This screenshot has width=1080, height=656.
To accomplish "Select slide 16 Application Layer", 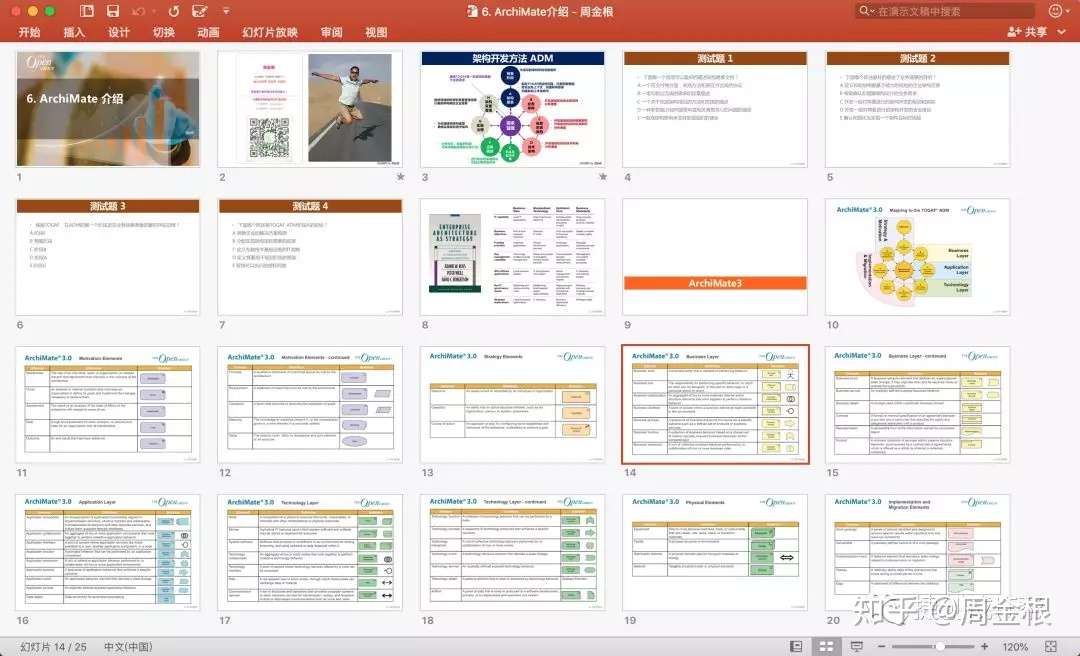I will 108,552.
